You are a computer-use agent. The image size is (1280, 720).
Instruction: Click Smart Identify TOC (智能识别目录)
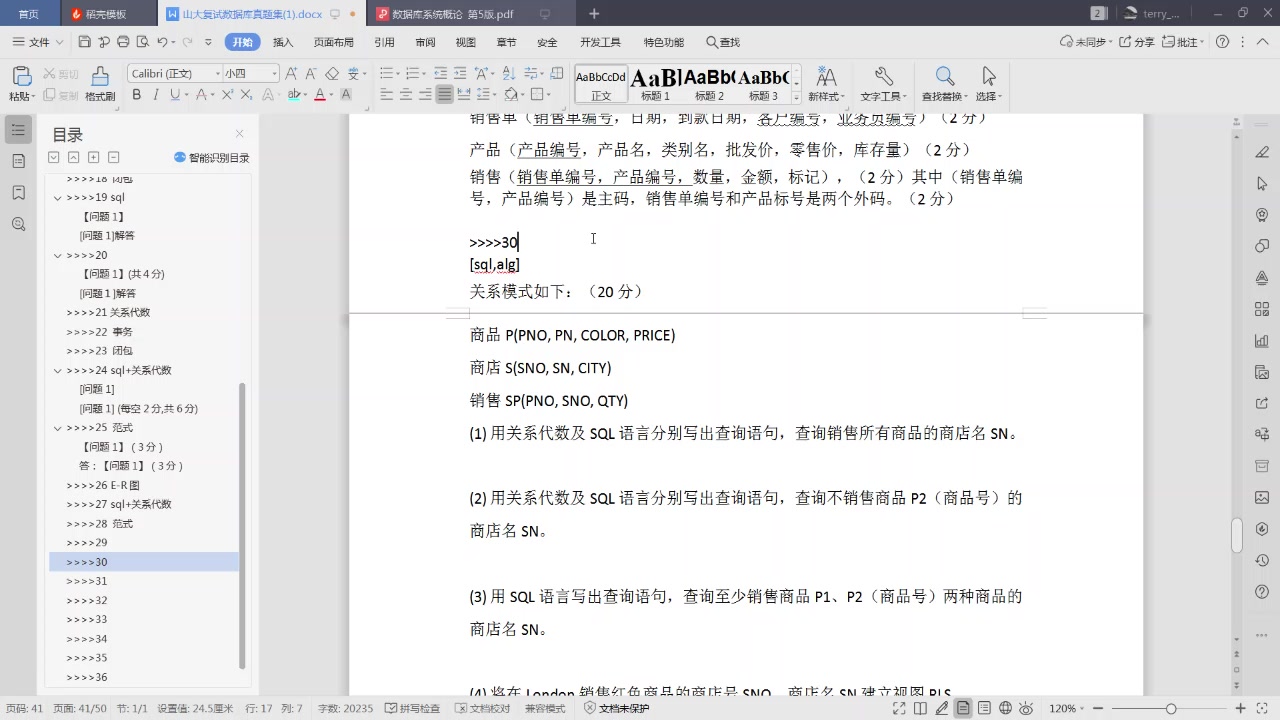tap(211, 158)
